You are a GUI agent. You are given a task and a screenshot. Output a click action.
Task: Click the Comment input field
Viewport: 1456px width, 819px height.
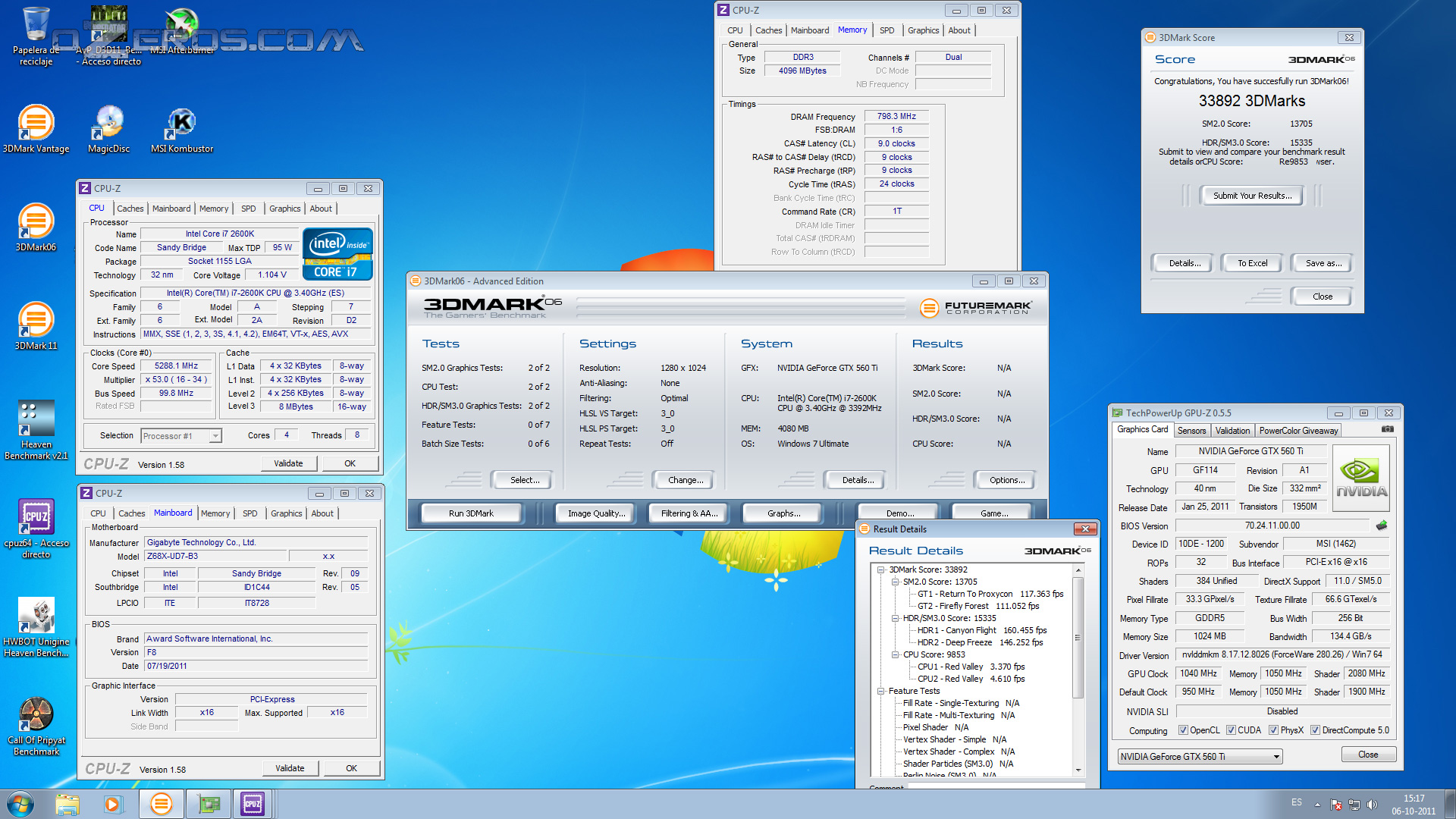[x=996, y=787]
